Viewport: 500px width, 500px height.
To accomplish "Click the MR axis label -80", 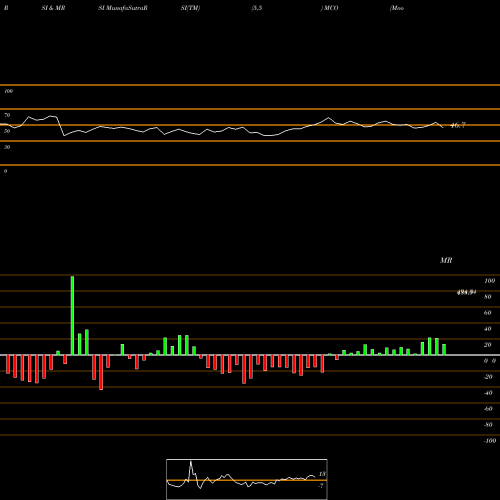I will click(x=488, y=425).
